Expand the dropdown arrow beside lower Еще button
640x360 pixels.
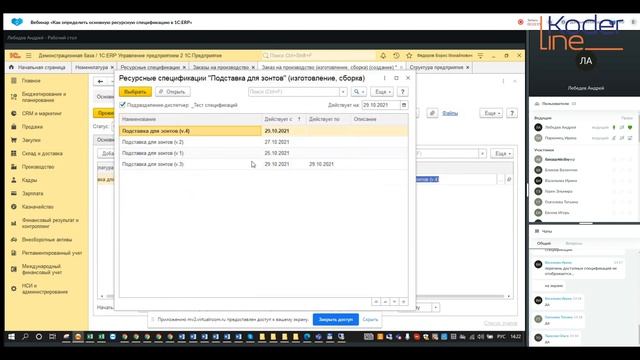(482, 153)
